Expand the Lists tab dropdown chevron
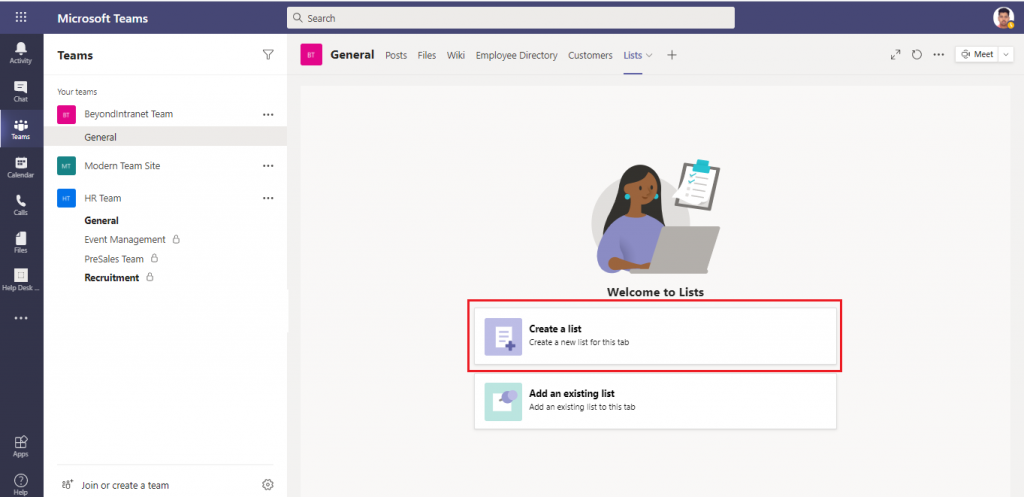 point(650,55)
